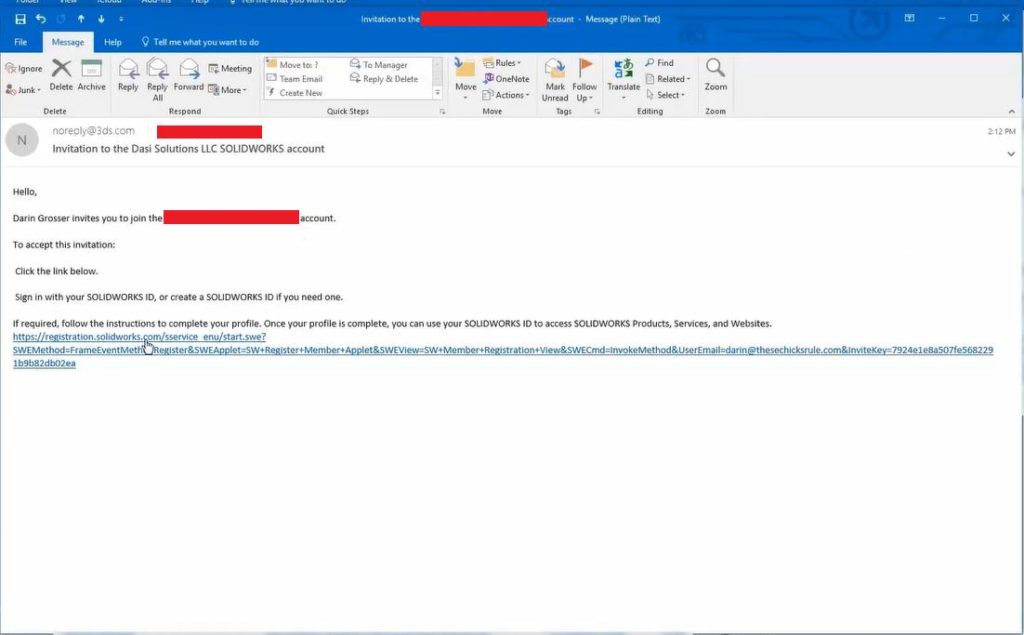Image resolution: width=1024 pixels, height=635 pixels.
Task: Expand the Quick Steps gallery
Action: click(438, 93)
